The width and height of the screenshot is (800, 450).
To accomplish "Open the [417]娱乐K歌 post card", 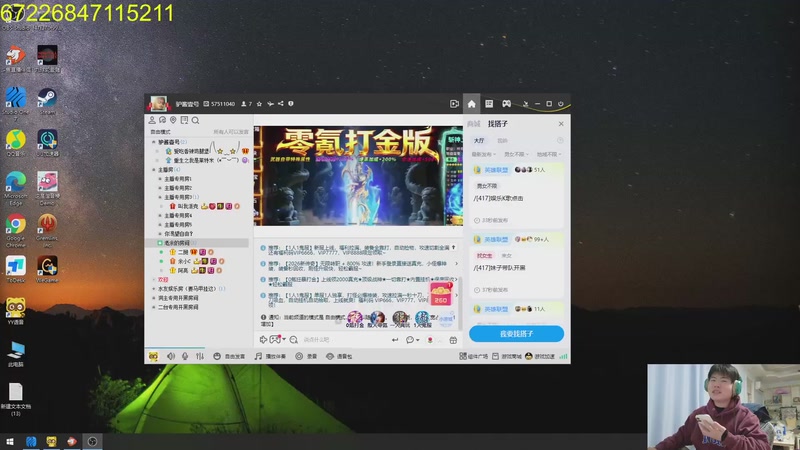I will [516, 195].
